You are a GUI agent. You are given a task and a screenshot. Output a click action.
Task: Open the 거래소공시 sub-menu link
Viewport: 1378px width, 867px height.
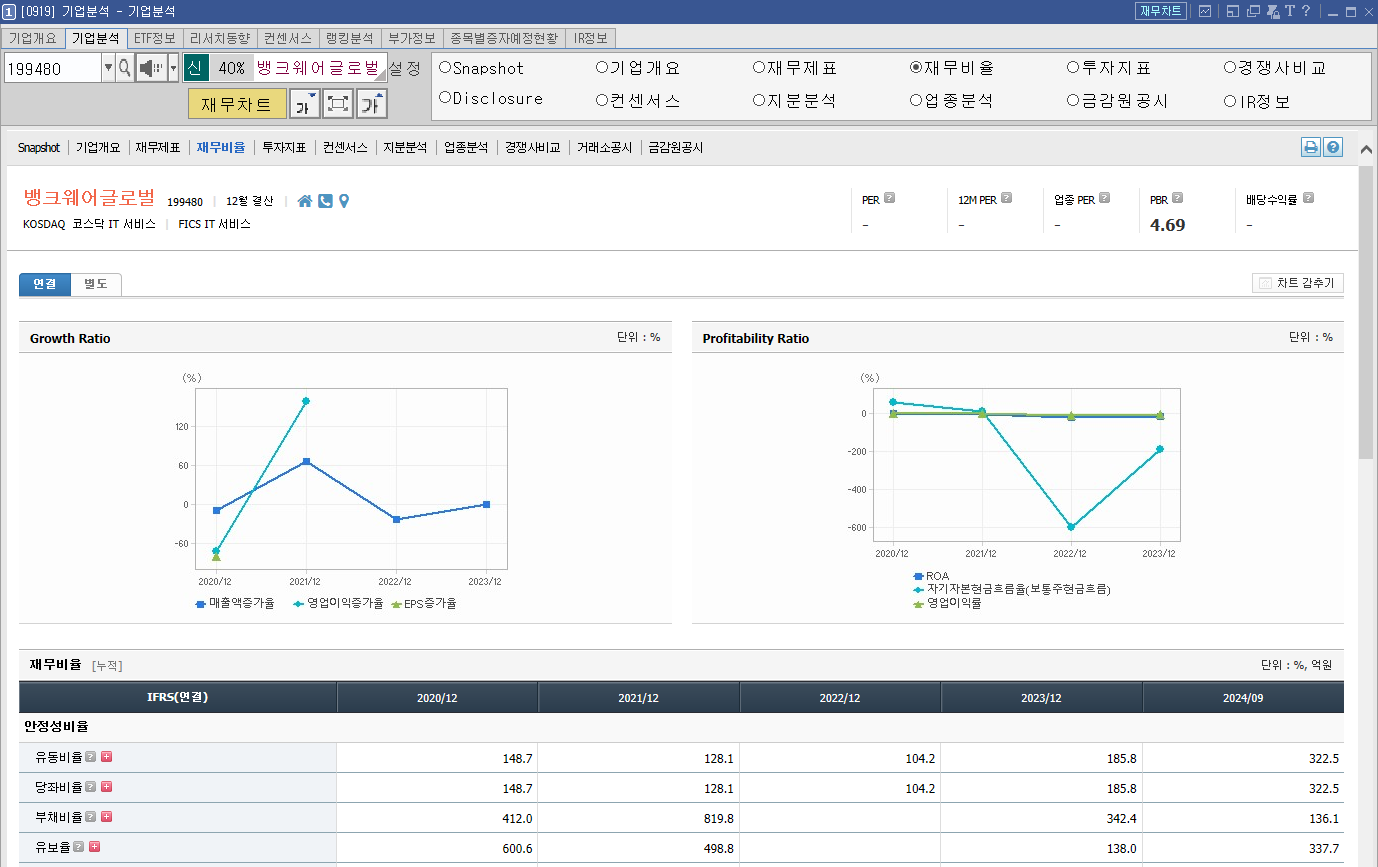pyautogui.click(x=604, y=147)
